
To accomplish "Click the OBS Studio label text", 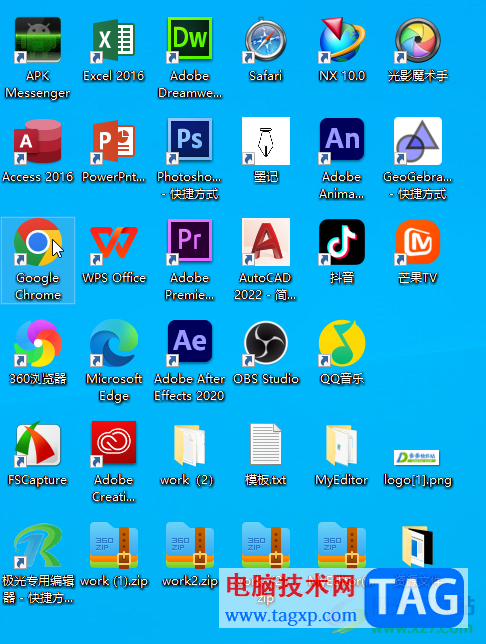I will 266,378.
